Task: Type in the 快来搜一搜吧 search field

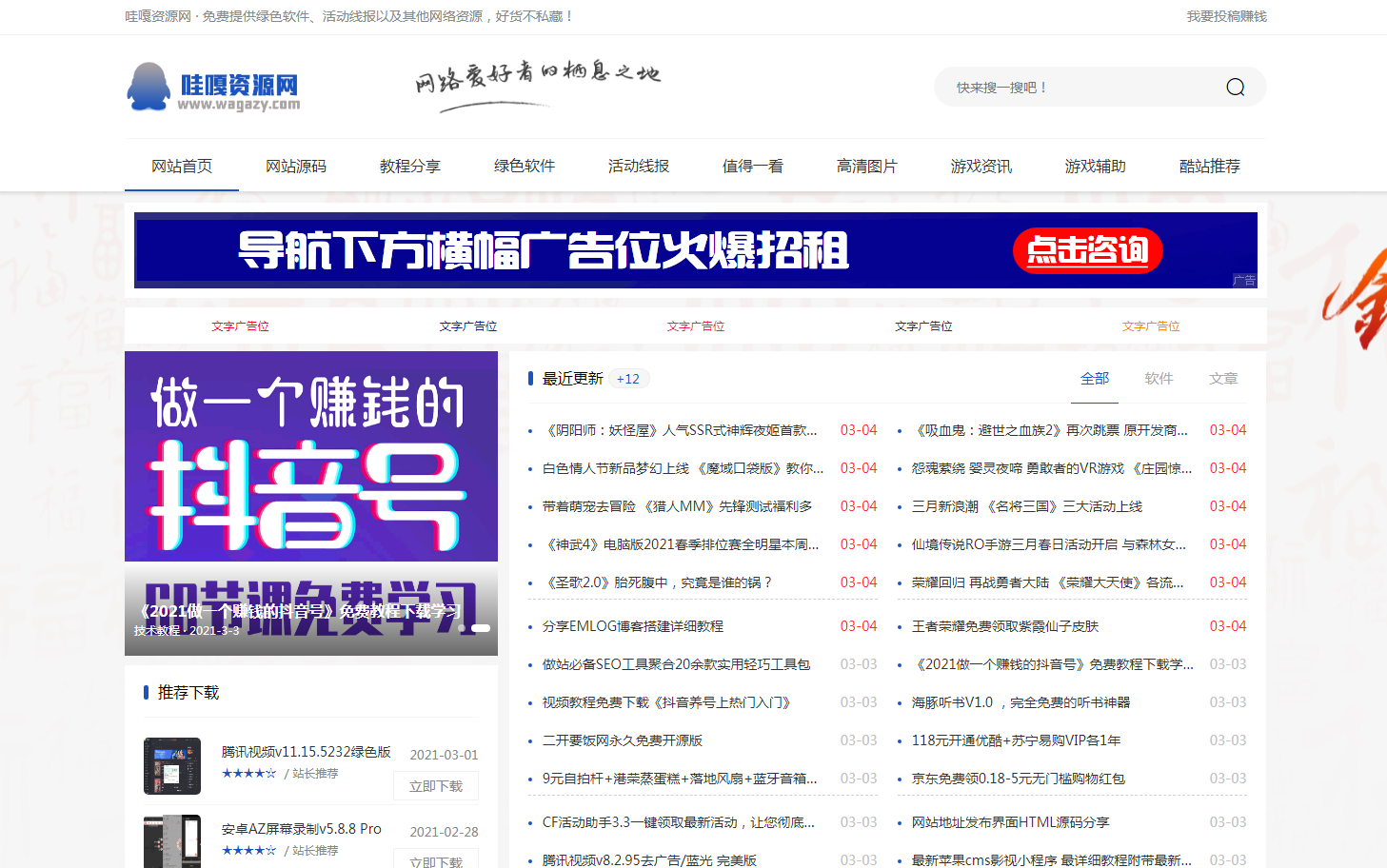Action: 1076,88
